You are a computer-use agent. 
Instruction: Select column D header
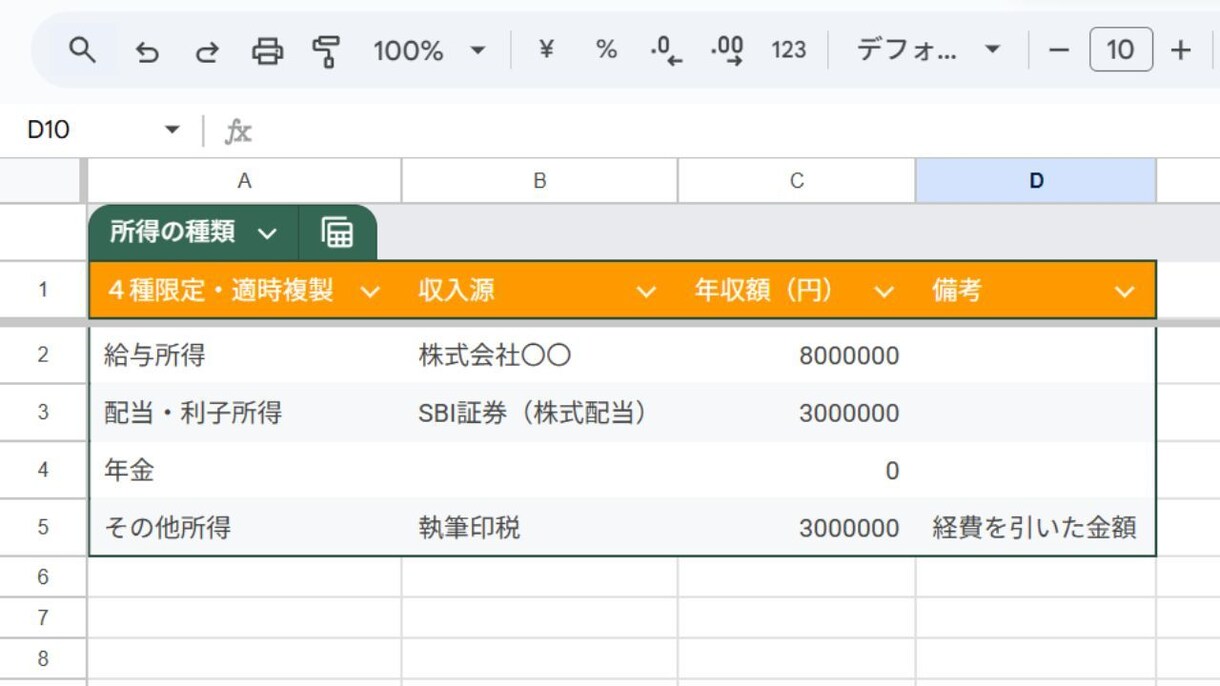coord(1036,181)
